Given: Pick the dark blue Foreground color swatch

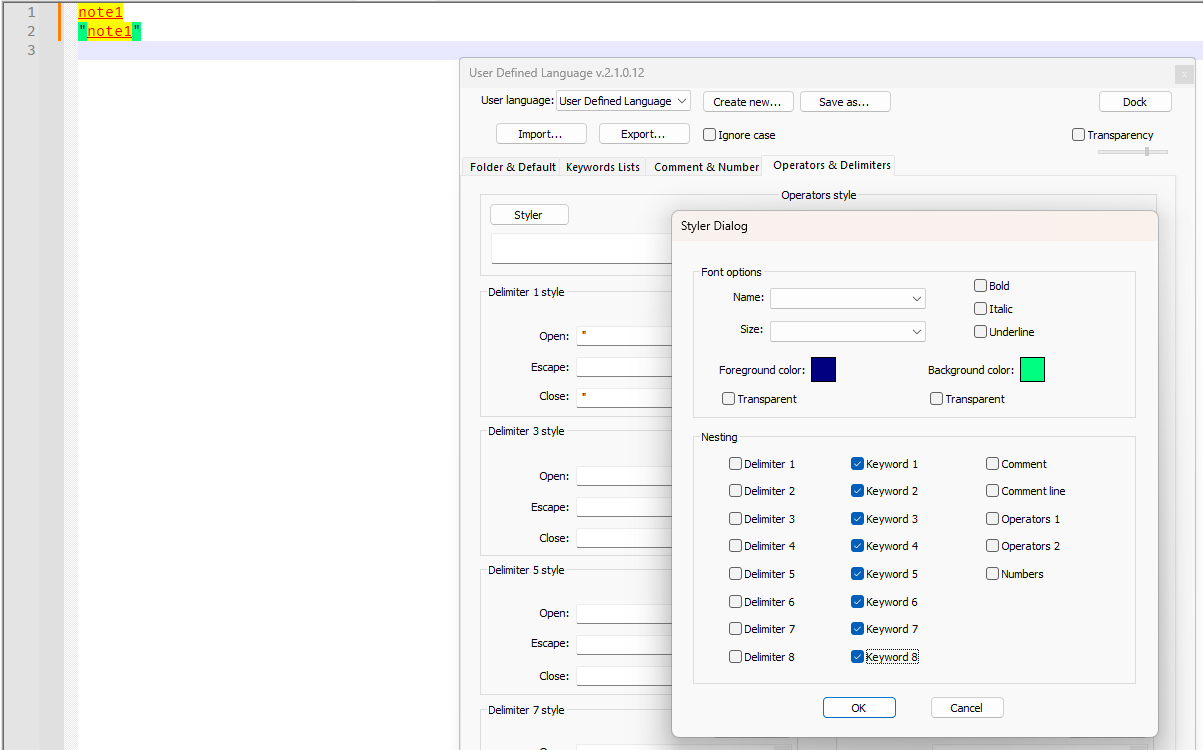Looking at the screenshot, I should (823, 370).
